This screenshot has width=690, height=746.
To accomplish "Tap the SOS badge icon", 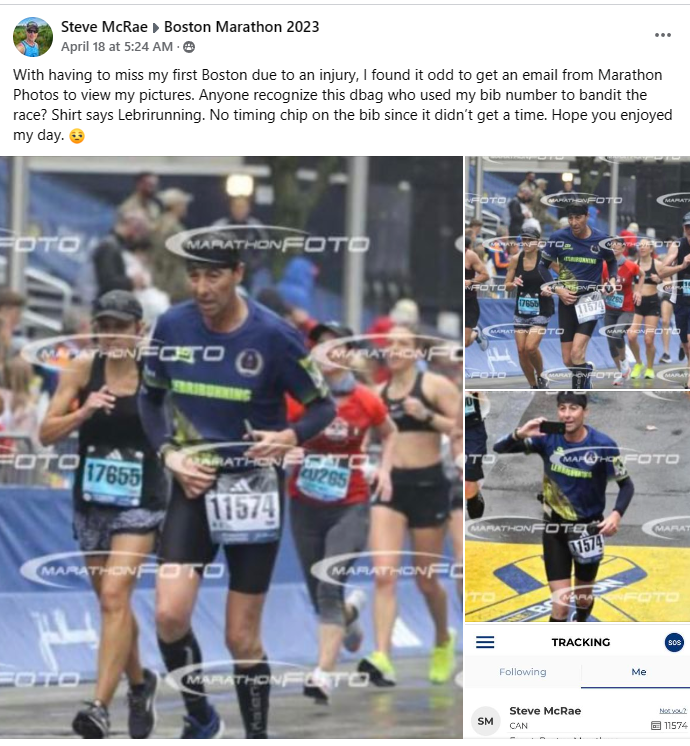I will [x=674, y=642].
